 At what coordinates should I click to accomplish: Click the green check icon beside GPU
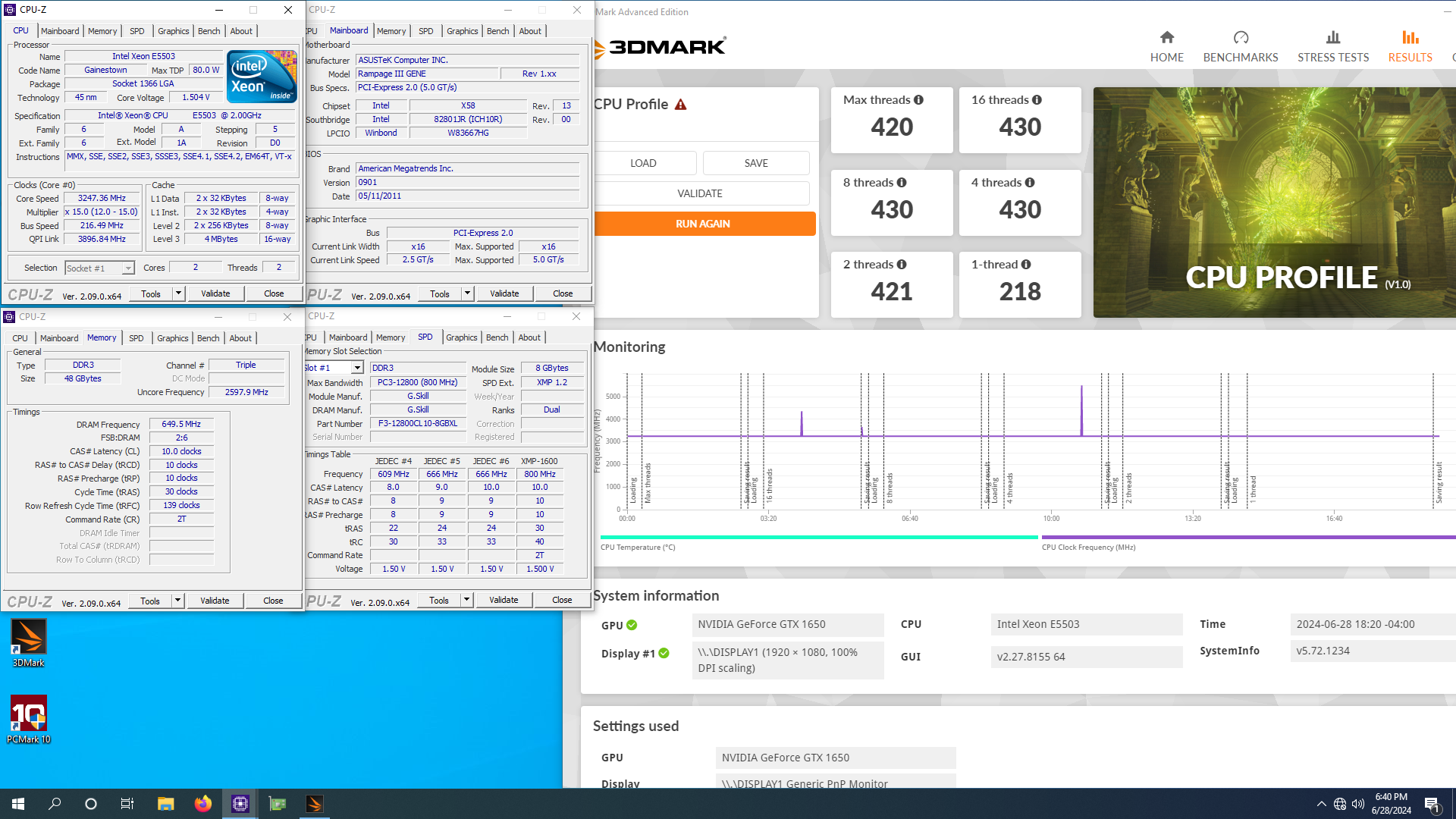click(x=632, y=626)
